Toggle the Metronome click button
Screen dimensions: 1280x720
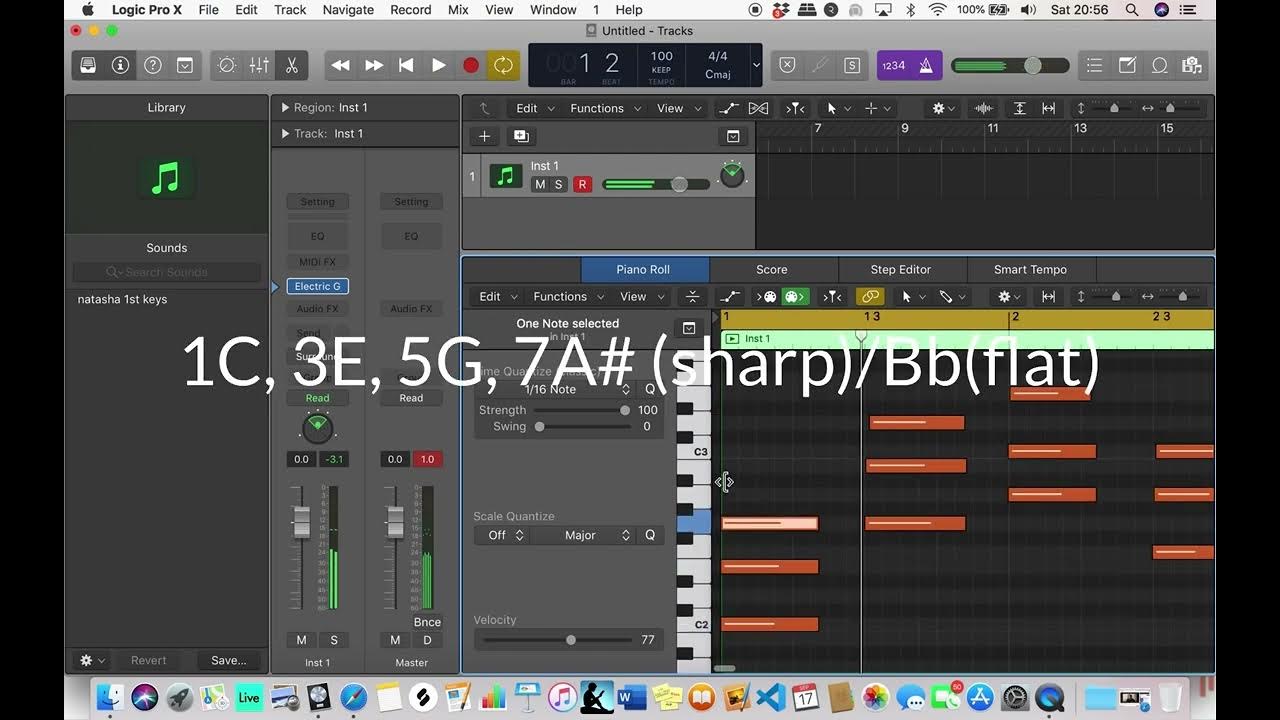925,65
